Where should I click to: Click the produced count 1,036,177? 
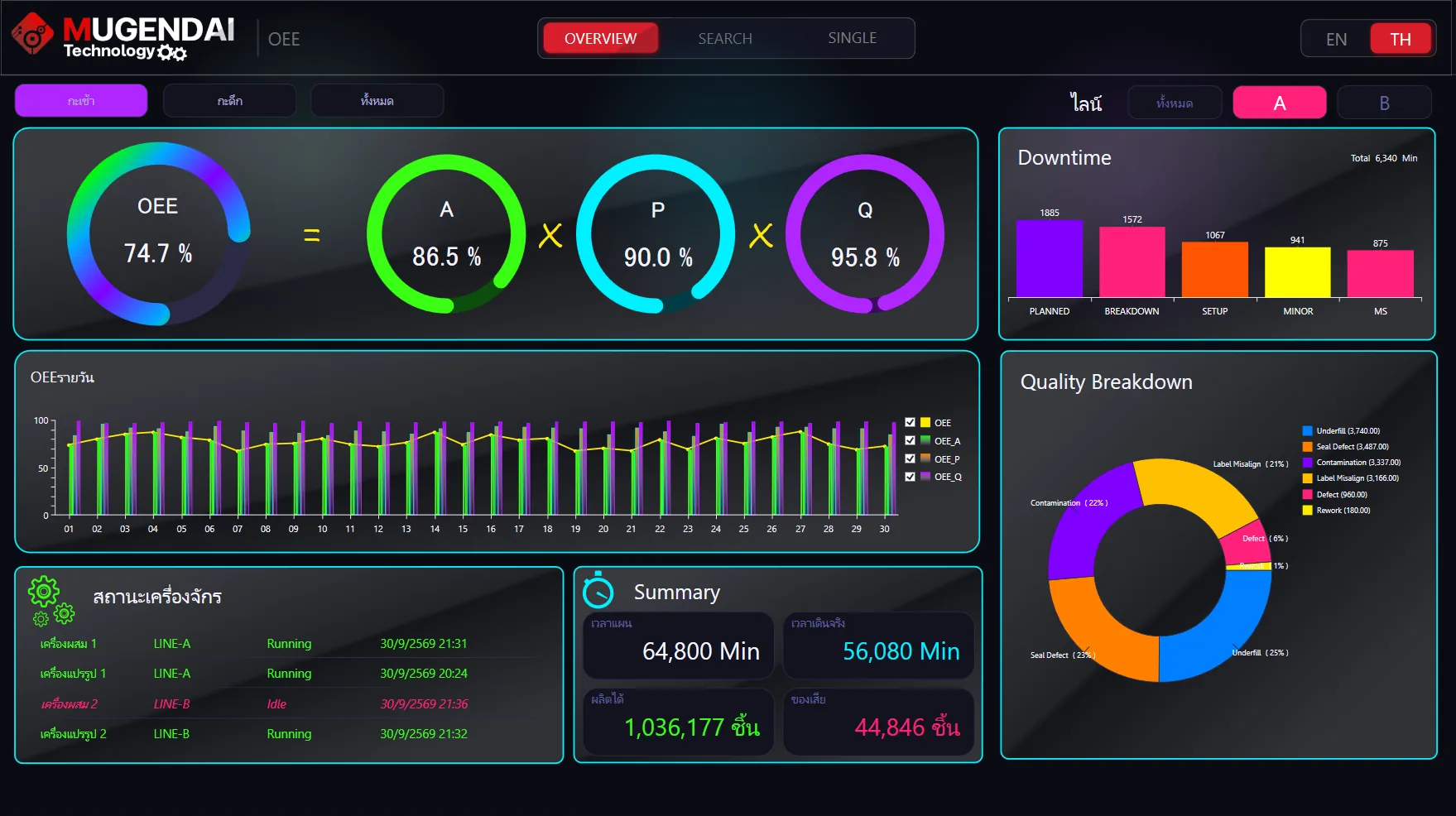point(675,727)
